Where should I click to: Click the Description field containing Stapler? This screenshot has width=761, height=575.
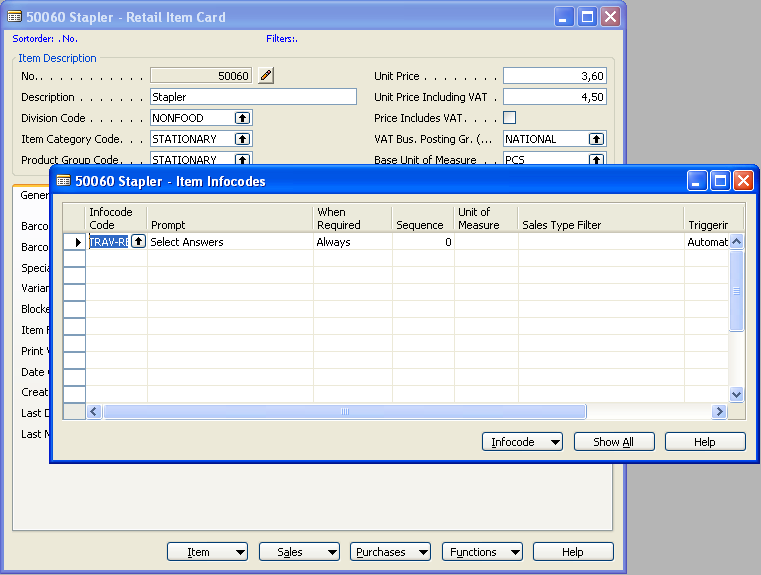tap(253, 97)
